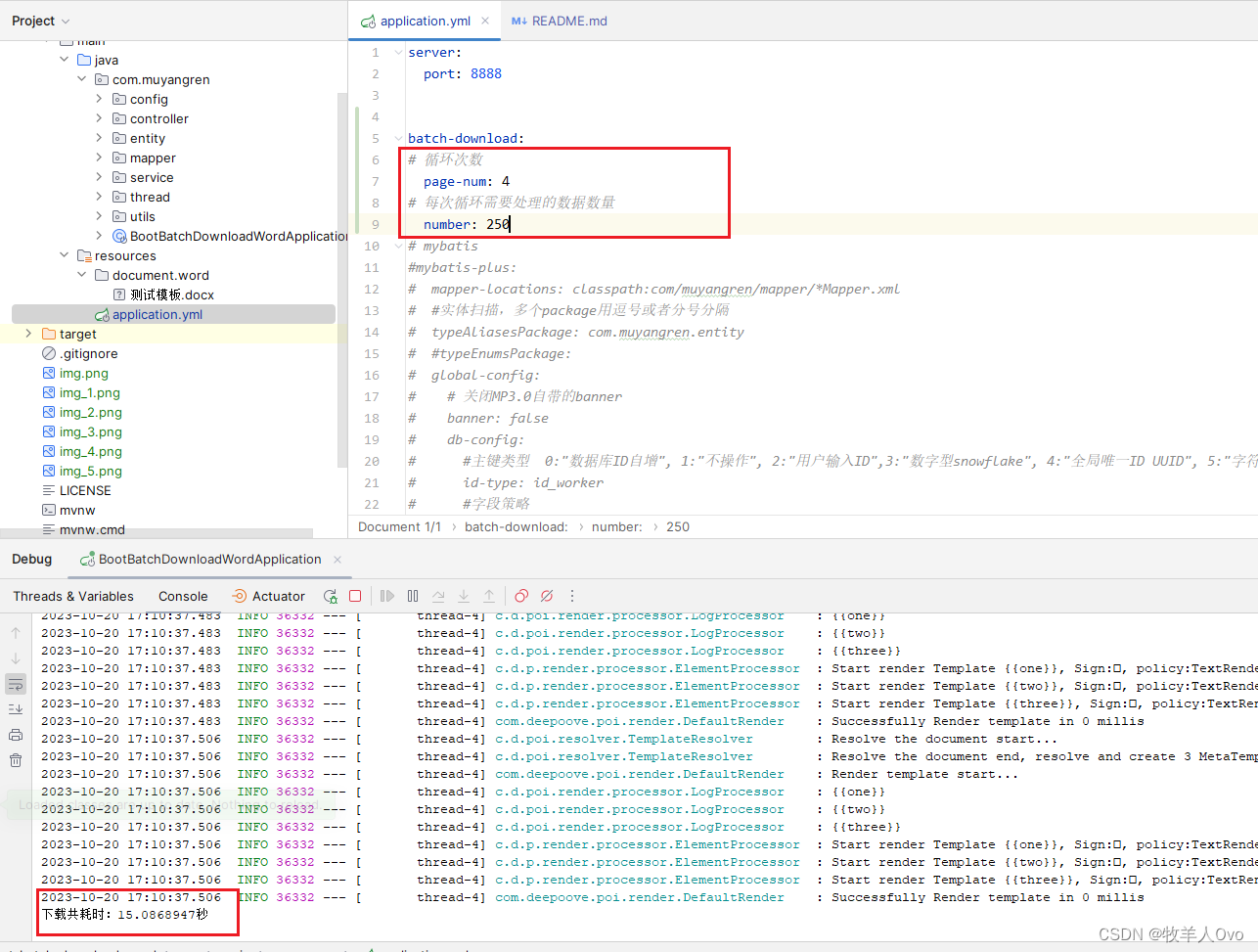
Task: Collapse the resources folder
Action: tap(65, 255)
